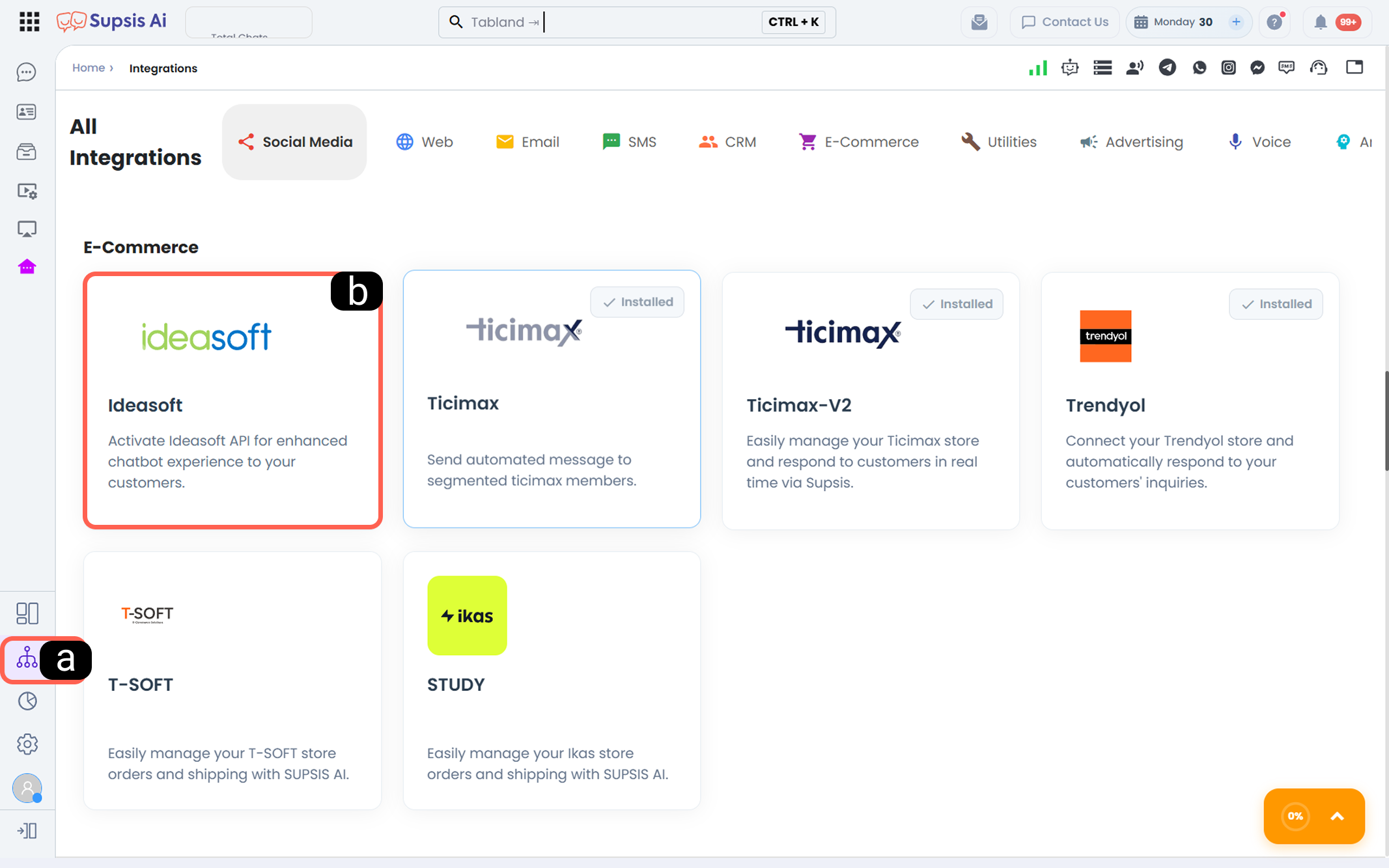Switch to the SMS tab
Screen dimensions: 1389x868
click(x=630, y=142)
